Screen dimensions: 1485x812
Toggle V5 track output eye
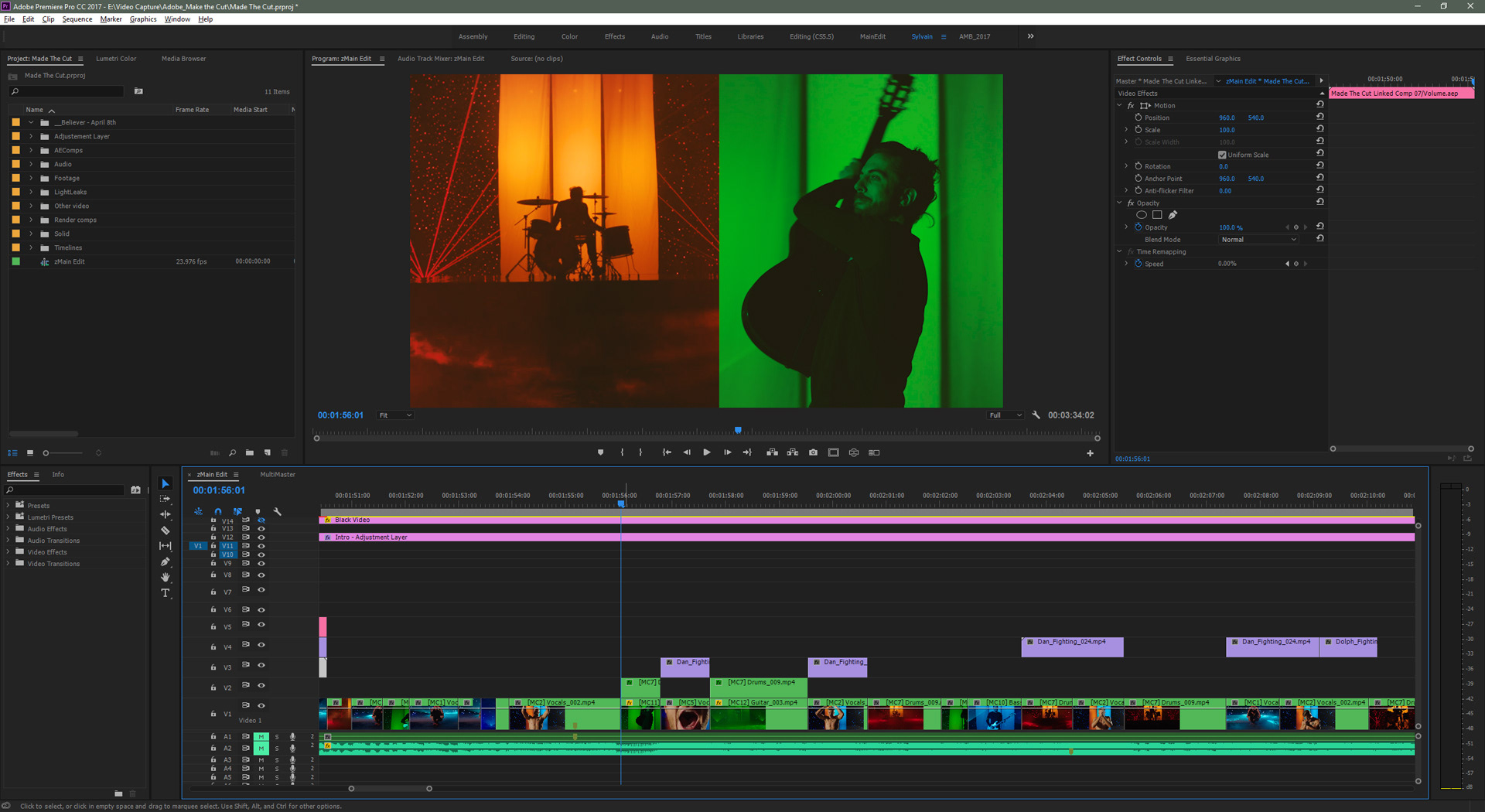(261, 625)
